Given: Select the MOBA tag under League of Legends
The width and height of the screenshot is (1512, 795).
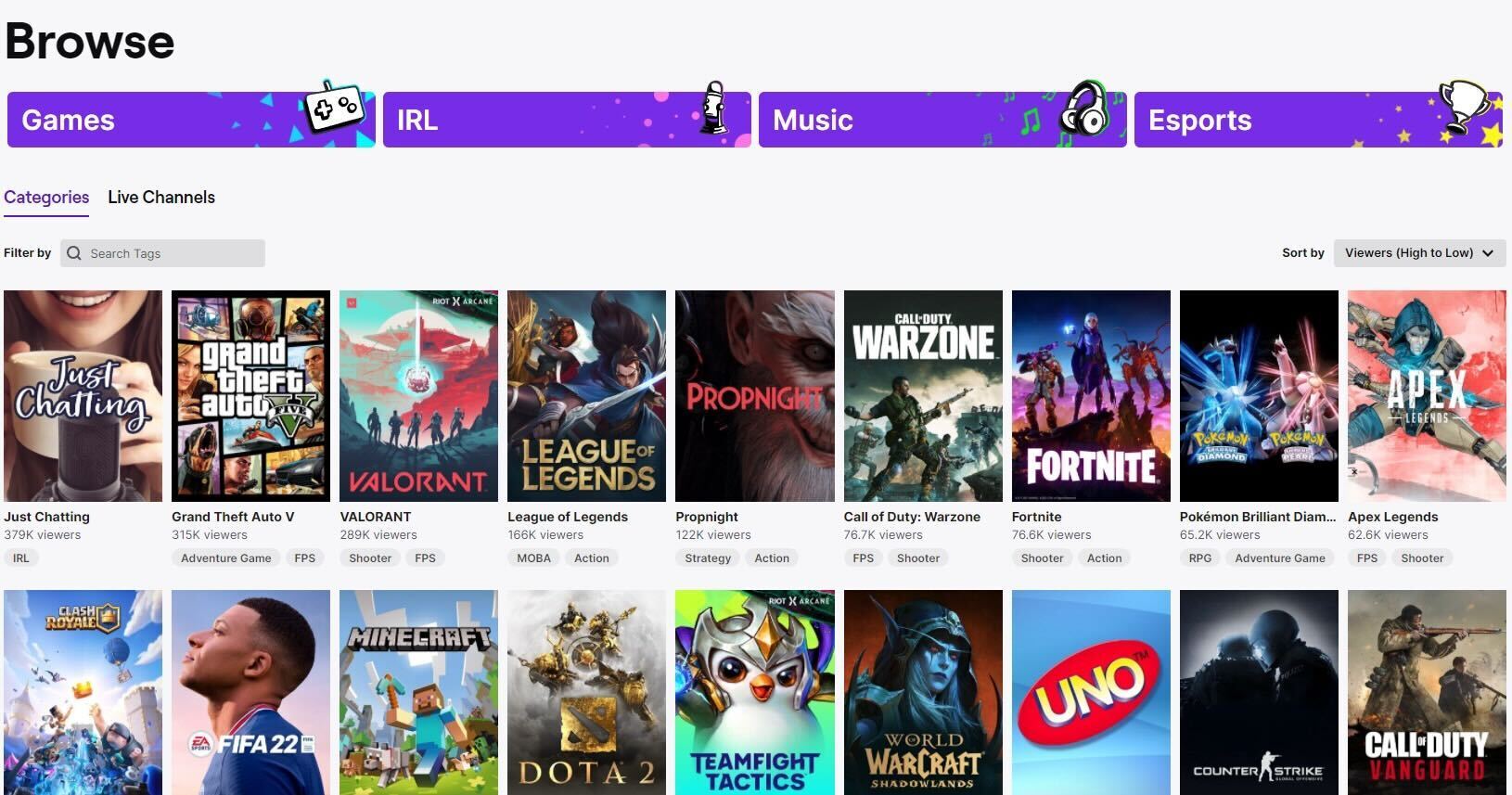Looking at the screenshot, I should click(x=533, y=558).
